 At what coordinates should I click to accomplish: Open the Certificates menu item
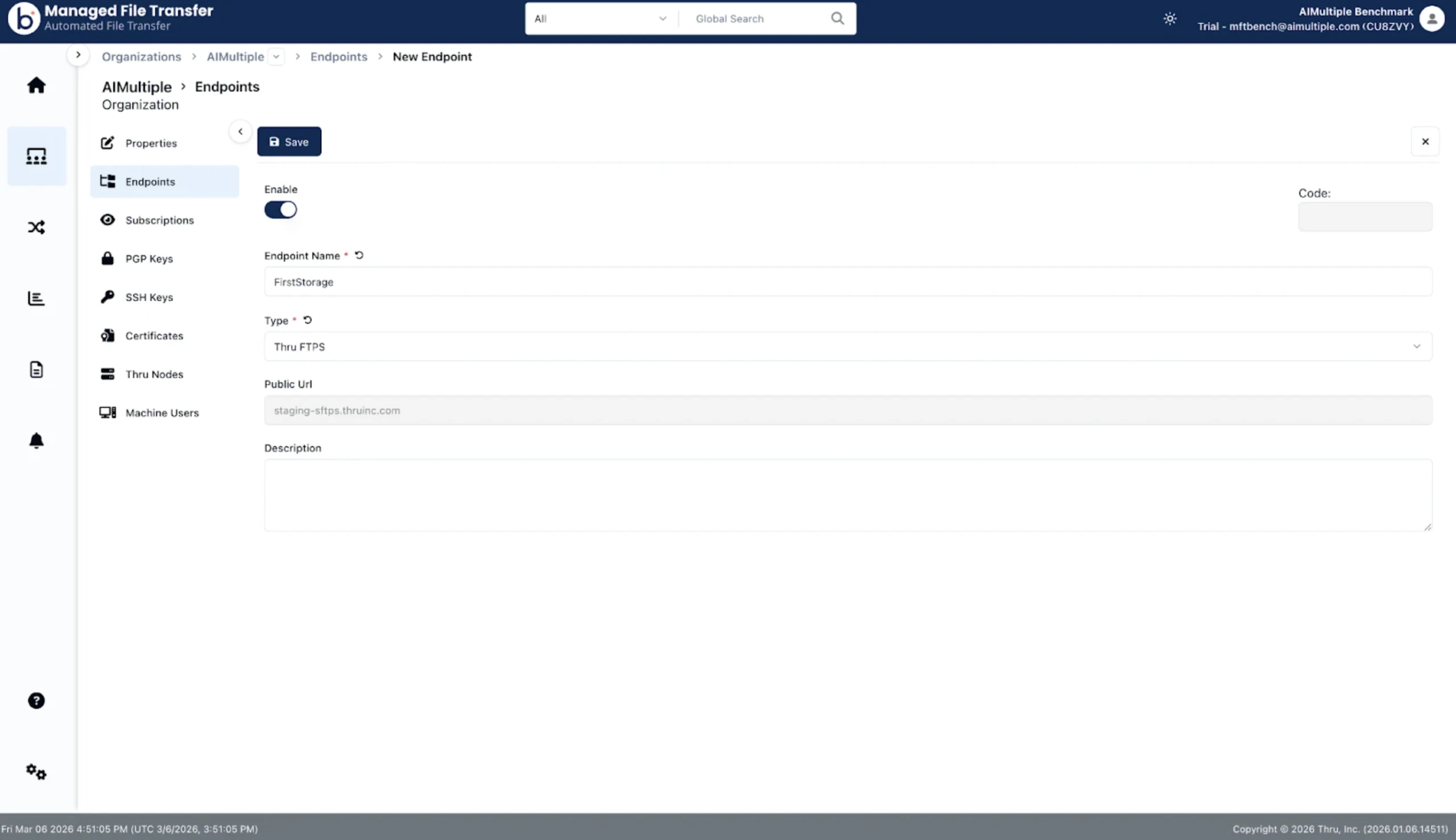coord(164,336)
